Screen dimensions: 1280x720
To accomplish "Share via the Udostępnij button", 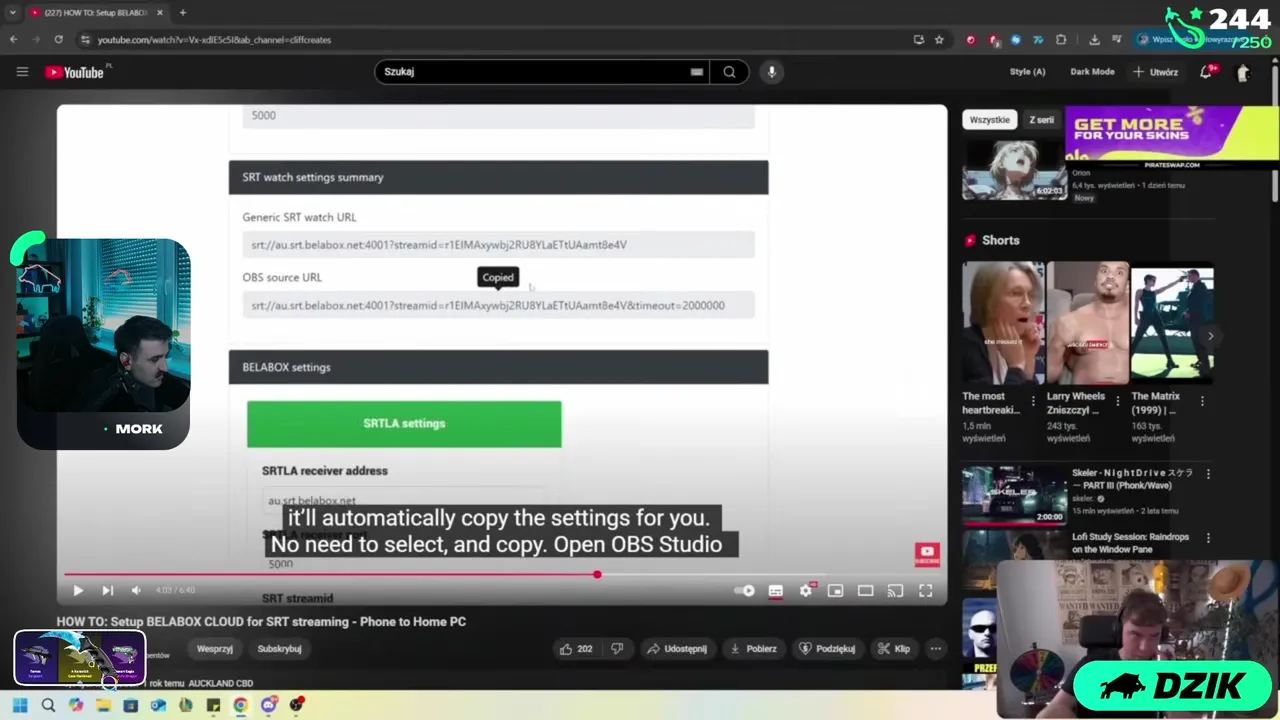I will 677,649.
